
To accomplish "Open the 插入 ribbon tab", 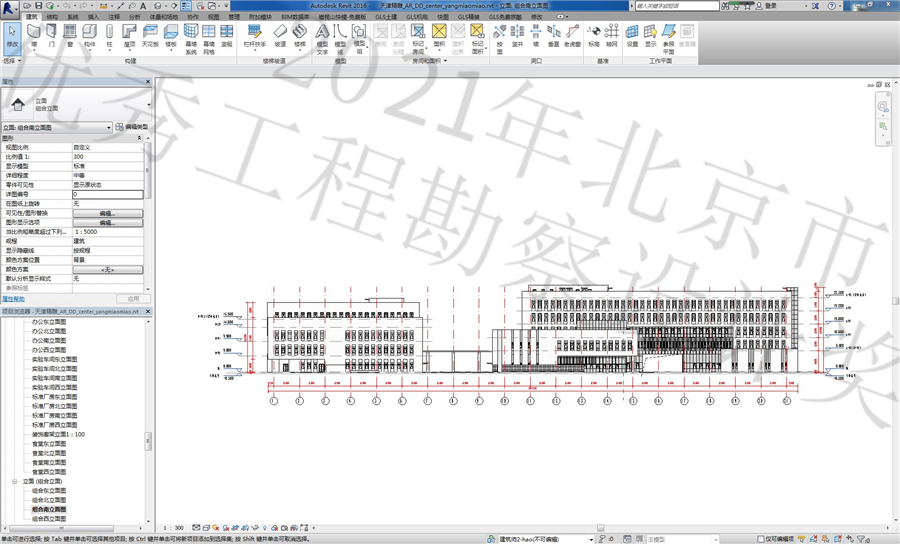I will pos(93,17).
